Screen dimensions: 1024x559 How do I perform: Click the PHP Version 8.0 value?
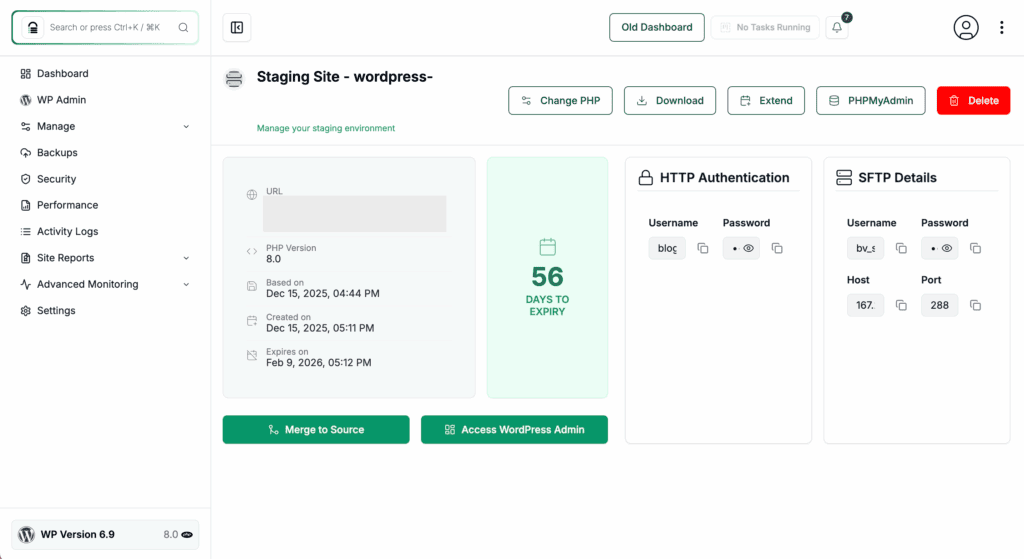(273, 259)
